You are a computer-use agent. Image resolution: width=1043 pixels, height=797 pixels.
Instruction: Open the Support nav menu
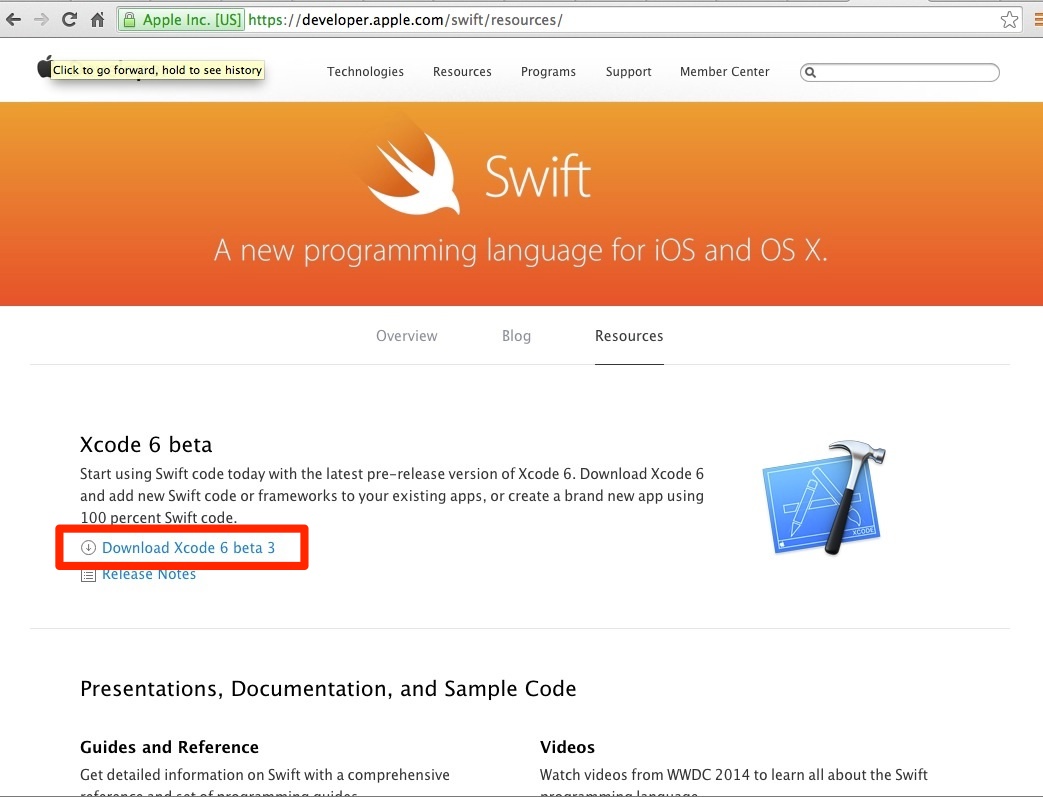pos(629,71)
